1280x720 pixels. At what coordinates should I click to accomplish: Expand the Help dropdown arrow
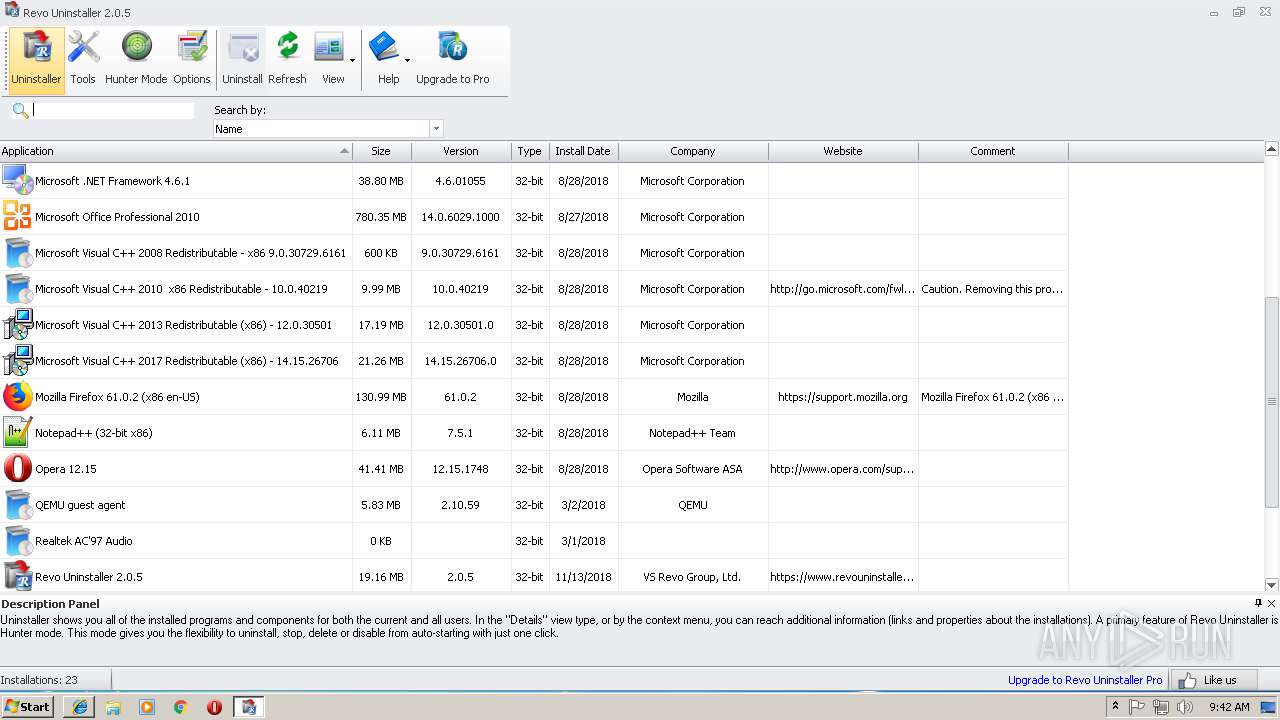click(407, 60)
